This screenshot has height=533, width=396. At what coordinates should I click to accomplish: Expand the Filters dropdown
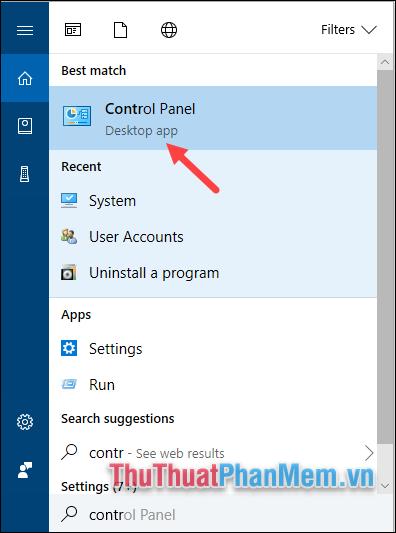(349, 30)
